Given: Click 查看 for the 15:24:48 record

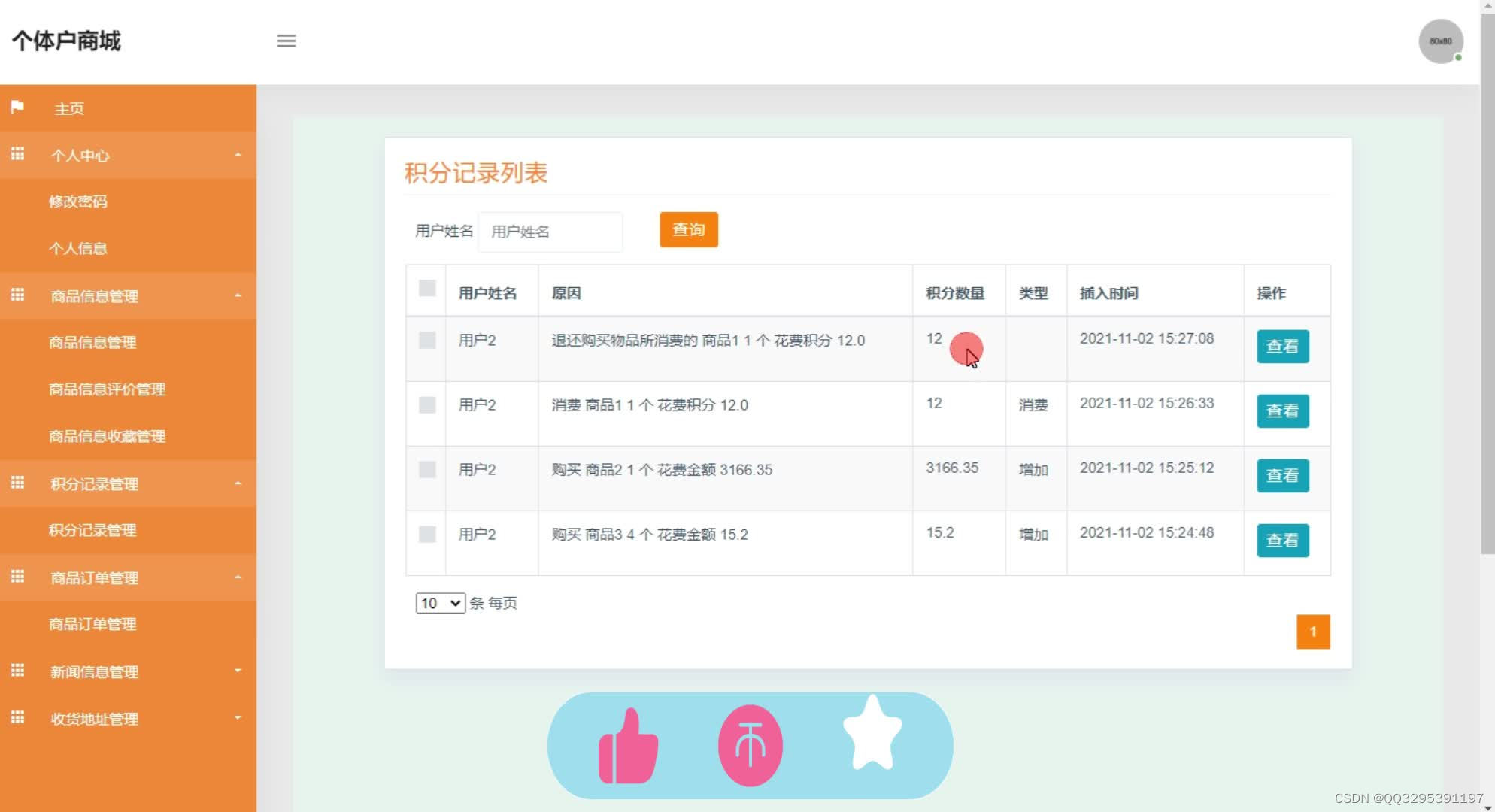Looking at the screenshot, I should pyautogui.click(x=1283, y=541).
